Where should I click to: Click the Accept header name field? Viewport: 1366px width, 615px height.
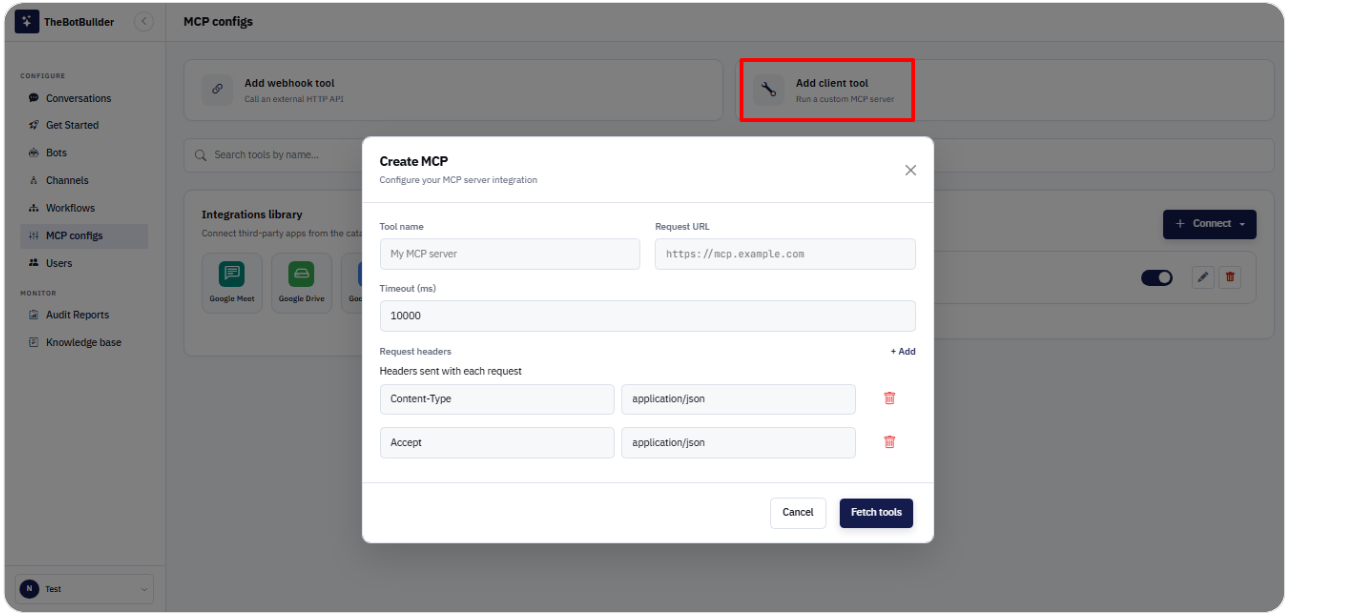tap(497, 443)
